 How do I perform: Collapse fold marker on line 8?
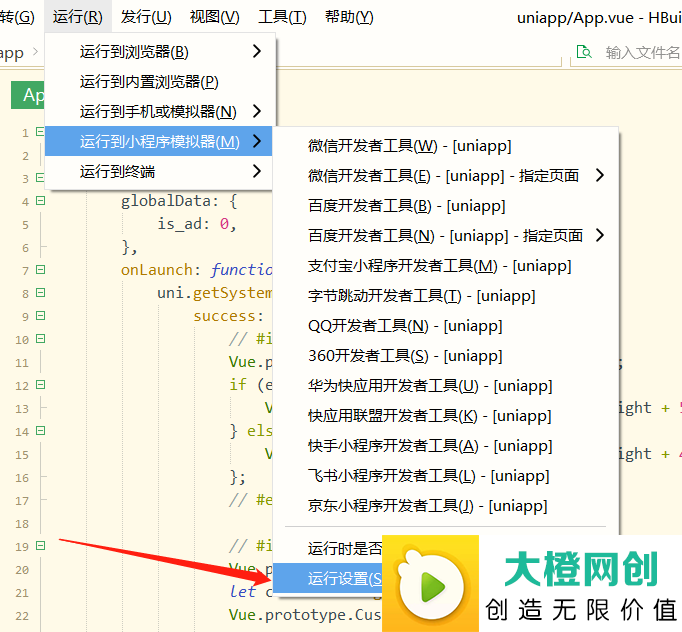click(x=40, y=293)
